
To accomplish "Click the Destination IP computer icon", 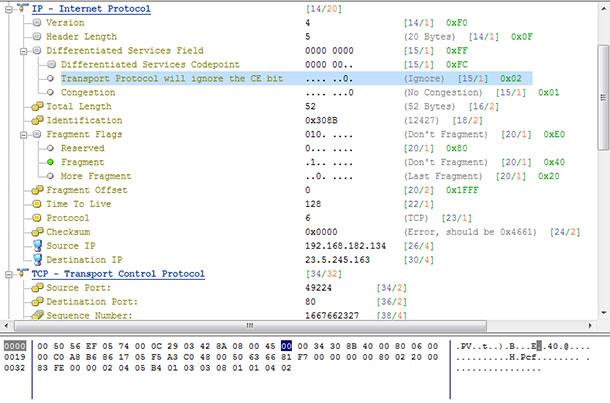I will 37,259.
